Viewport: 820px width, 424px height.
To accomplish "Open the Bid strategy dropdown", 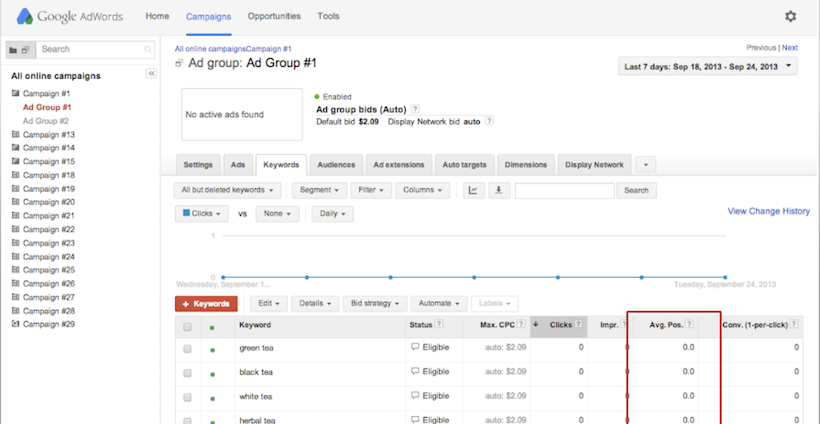I will click(376, 303).
